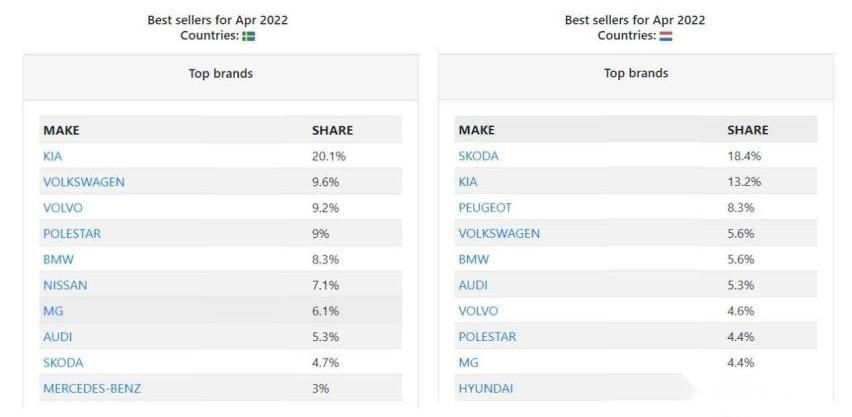The width and height of the screenshot is (852, 417).
Task: Click the right Top brands panel heading
Action: point(636,73)
